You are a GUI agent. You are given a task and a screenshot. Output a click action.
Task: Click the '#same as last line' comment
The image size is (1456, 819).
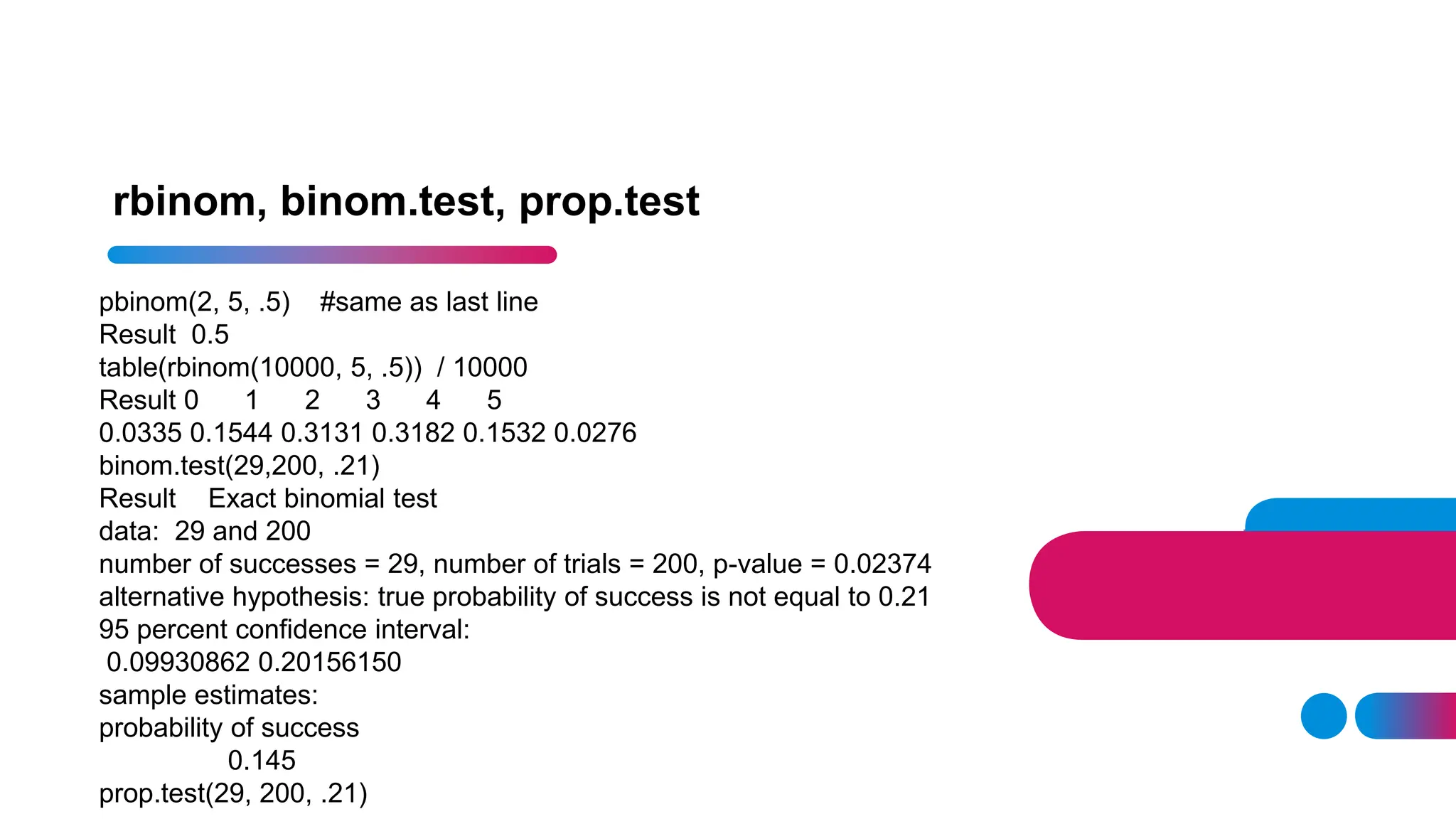(429, 302)
